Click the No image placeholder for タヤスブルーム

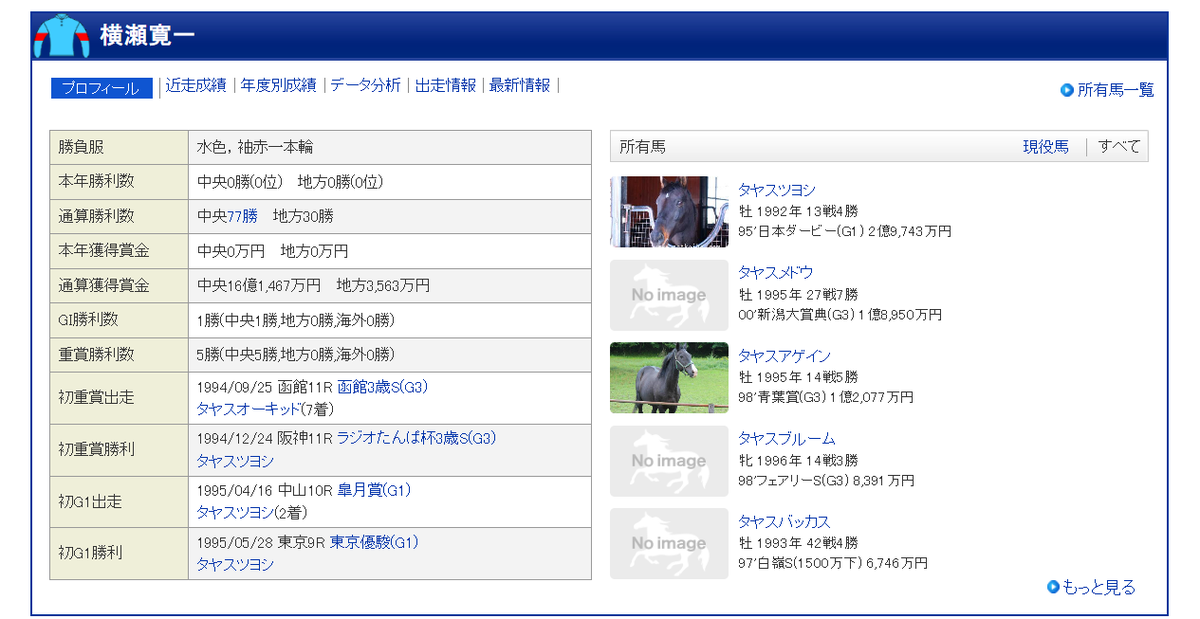tap(668, 460)
